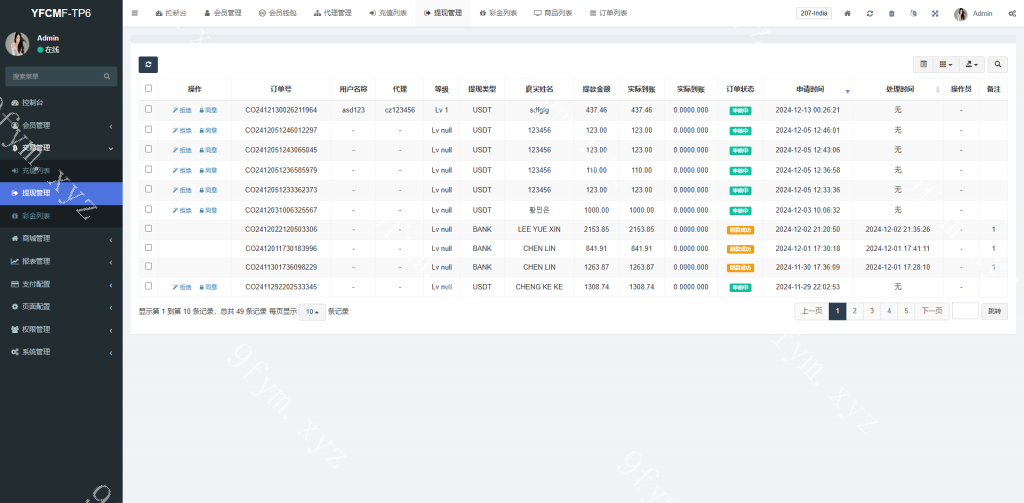Expand 权限管理 in the sidebar
This screenshot has width=1024, height=503.
[61, 330]
